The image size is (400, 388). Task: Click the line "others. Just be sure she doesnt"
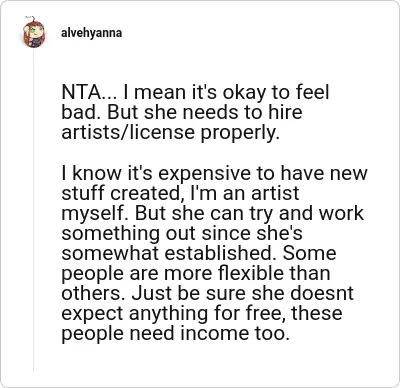[x=207, y=293]
